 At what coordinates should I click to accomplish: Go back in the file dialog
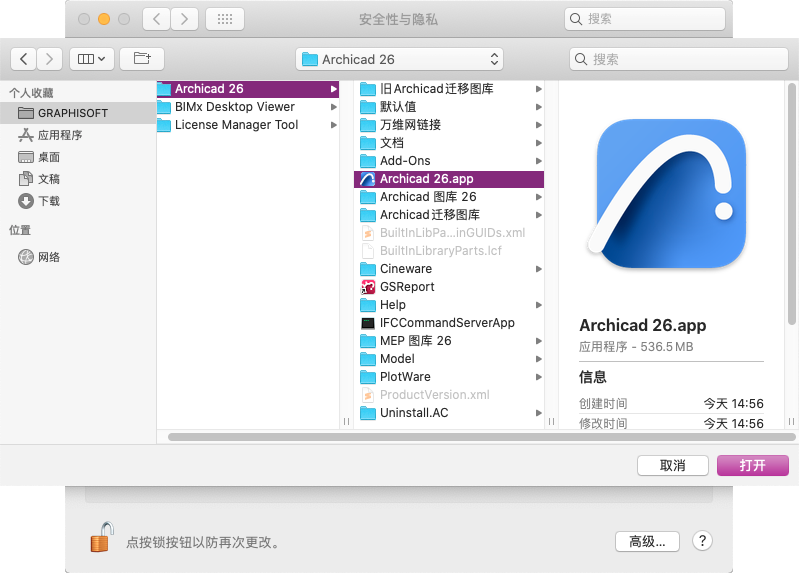coord(23,59)
